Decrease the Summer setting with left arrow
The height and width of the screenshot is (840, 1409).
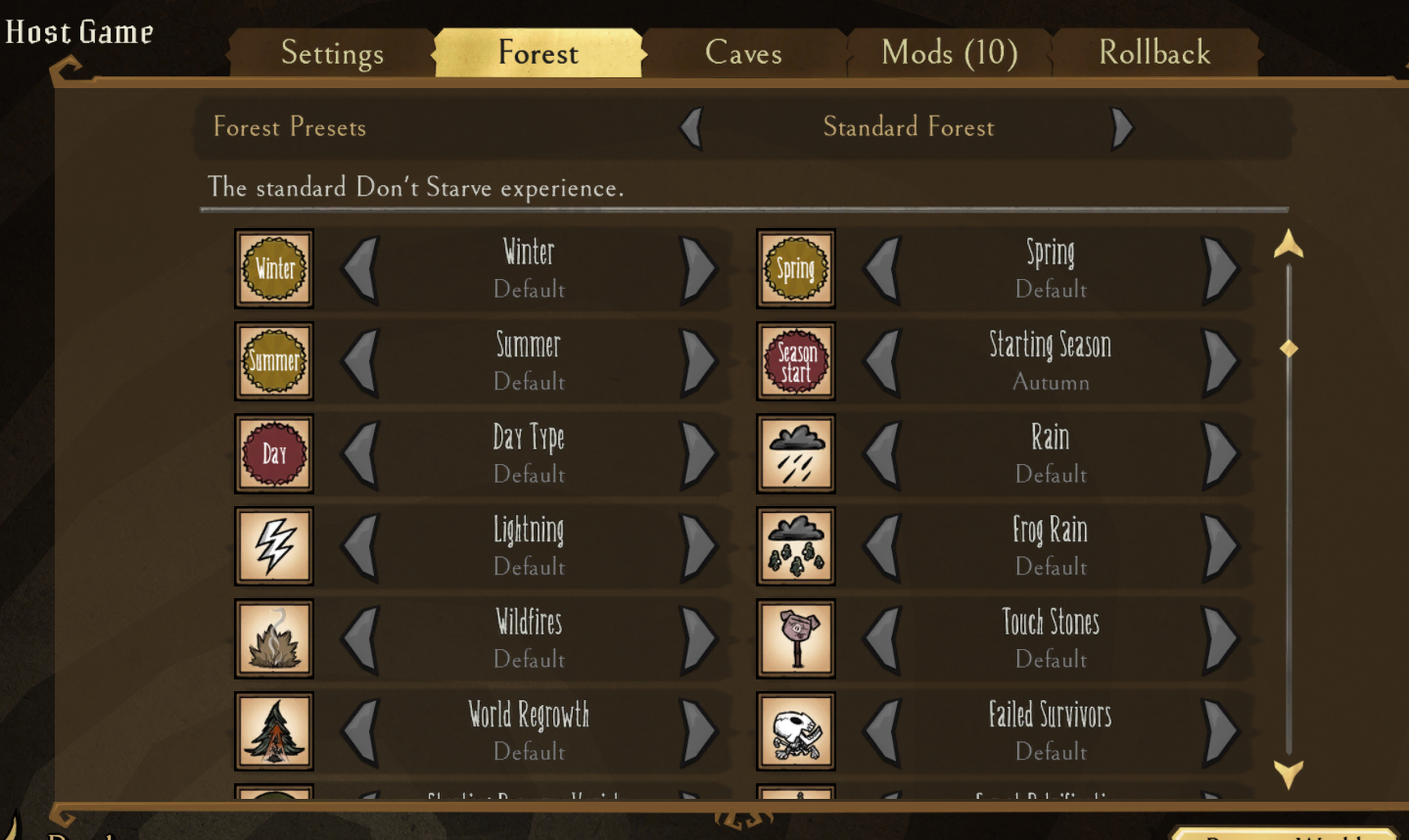(360, 361)
